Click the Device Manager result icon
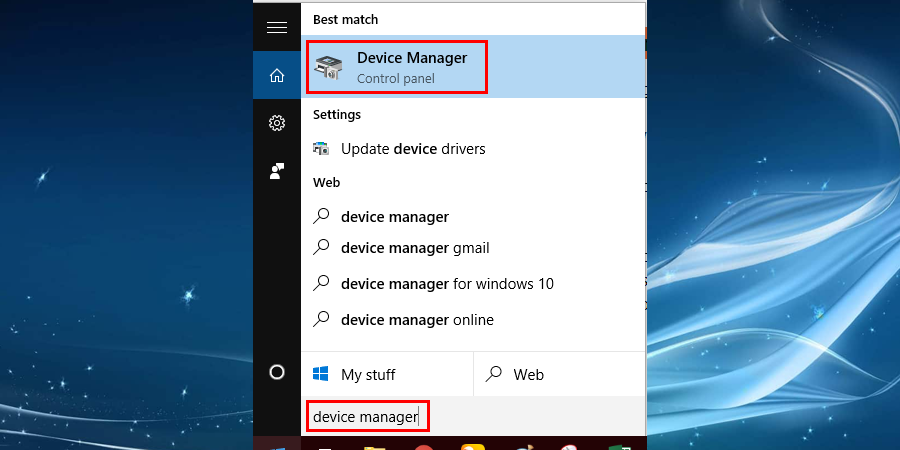 (x=329, y=68)
